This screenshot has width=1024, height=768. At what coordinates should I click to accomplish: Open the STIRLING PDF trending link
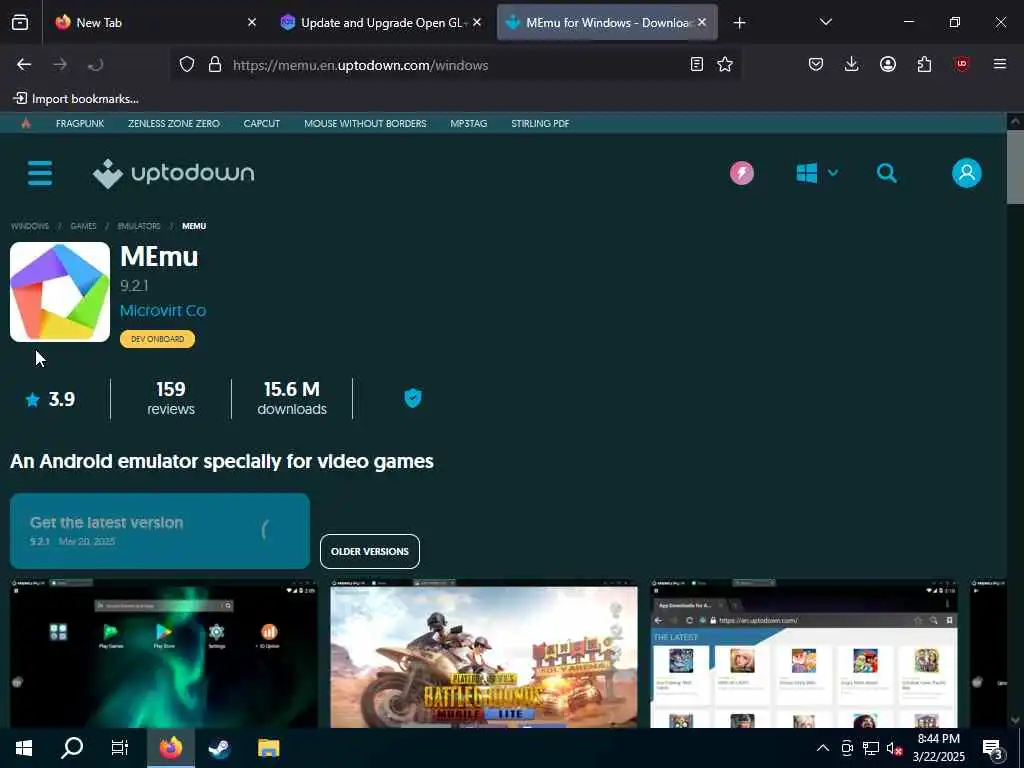tap(540, 123)
